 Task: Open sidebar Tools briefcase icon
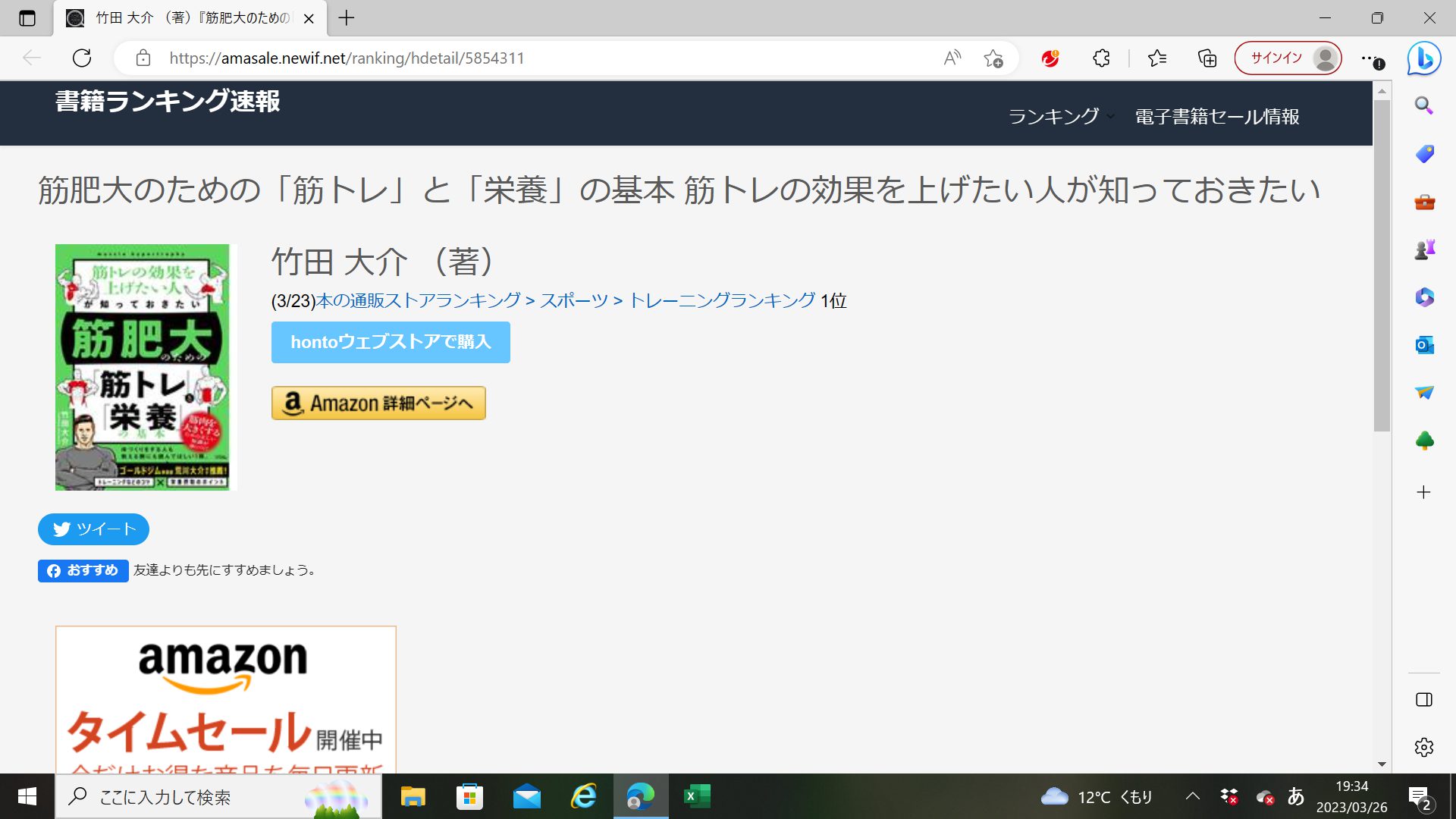1423,202
